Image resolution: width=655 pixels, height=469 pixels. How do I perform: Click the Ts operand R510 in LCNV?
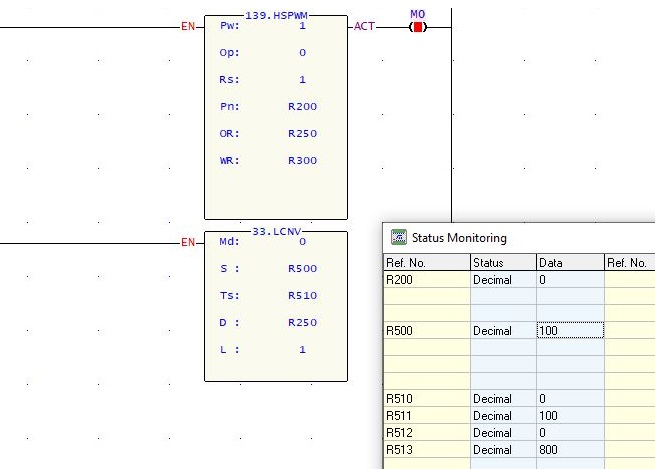pos(302,295)
